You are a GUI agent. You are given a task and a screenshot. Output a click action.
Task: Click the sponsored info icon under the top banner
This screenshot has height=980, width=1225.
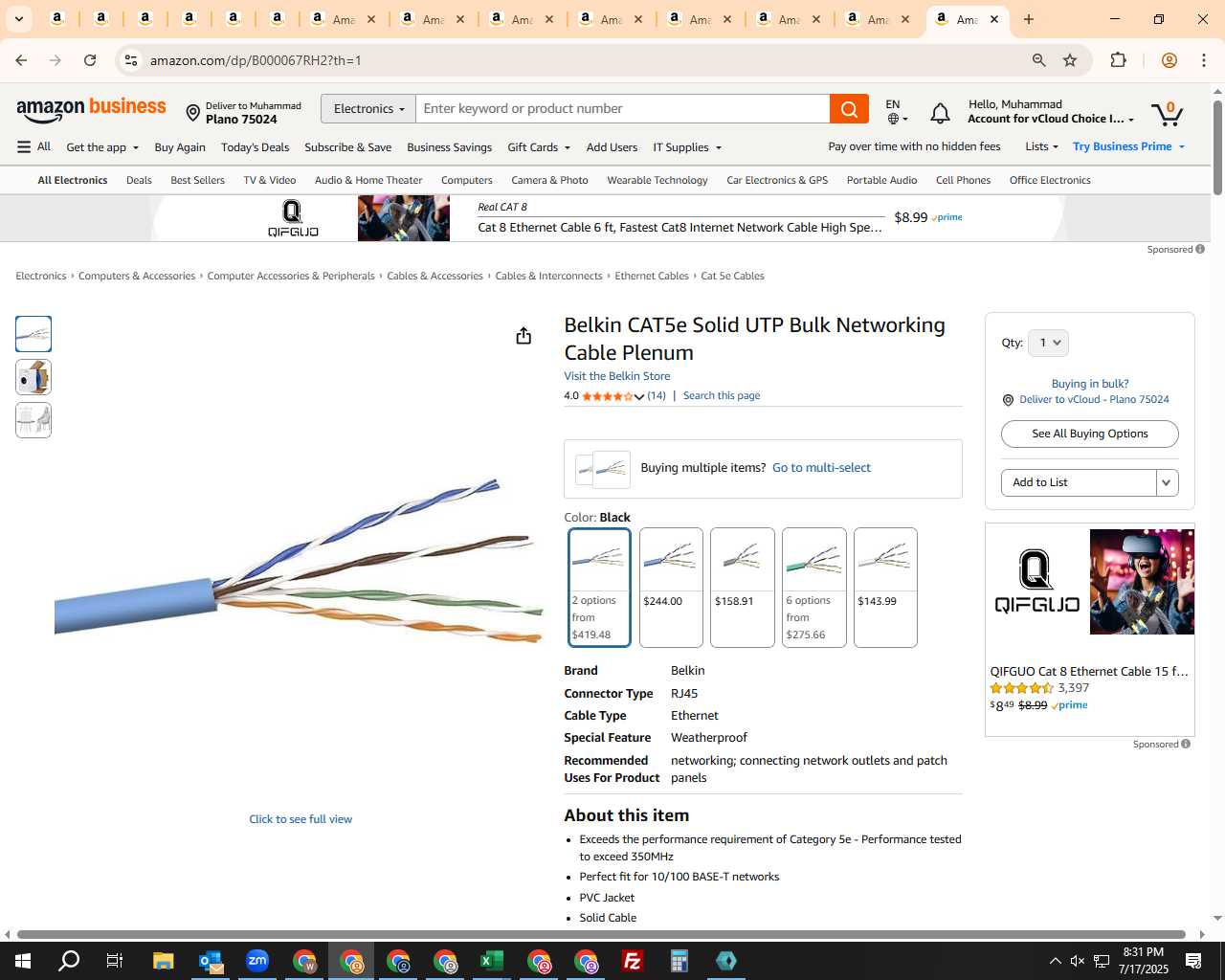coord(1200,249)
